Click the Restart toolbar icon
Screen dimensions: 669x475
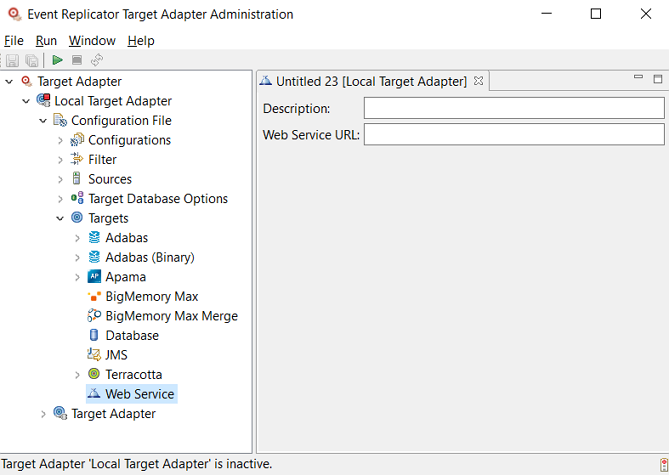97,61
